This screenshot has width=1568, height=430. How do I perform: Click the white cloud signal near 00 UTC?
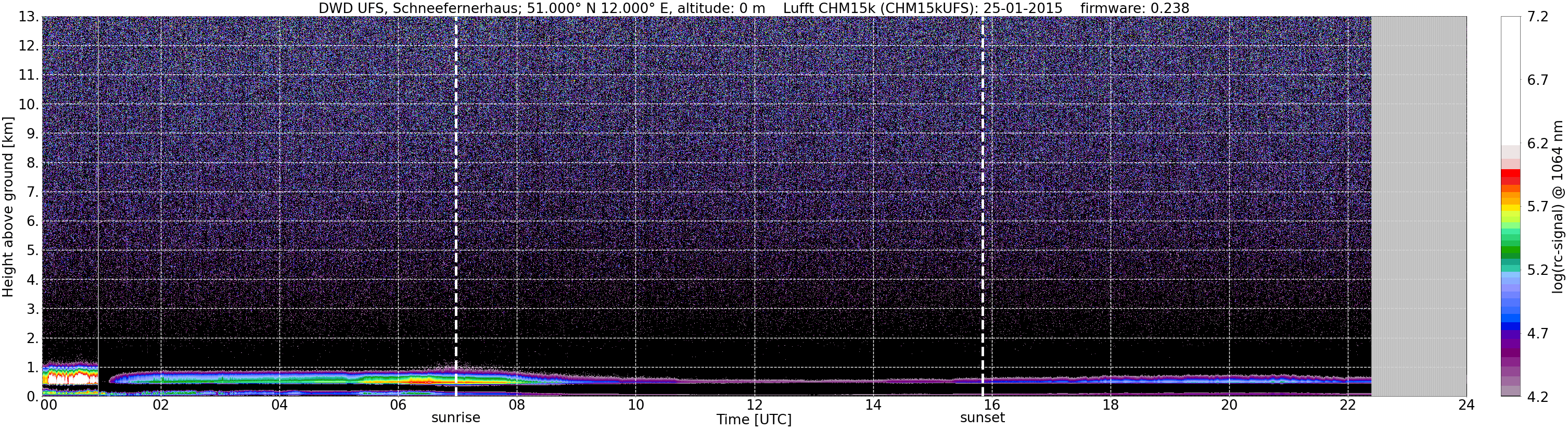click(69, 378)
